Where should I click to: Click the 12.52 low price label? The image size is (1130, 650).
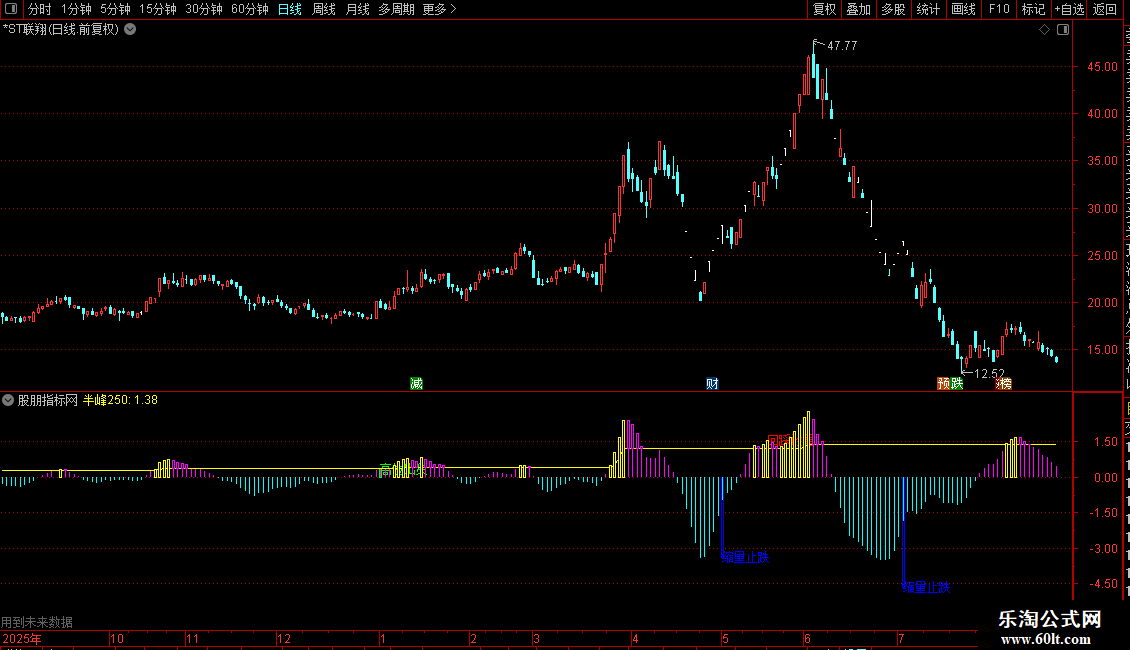pyautogui.click(x=989, y=373)
